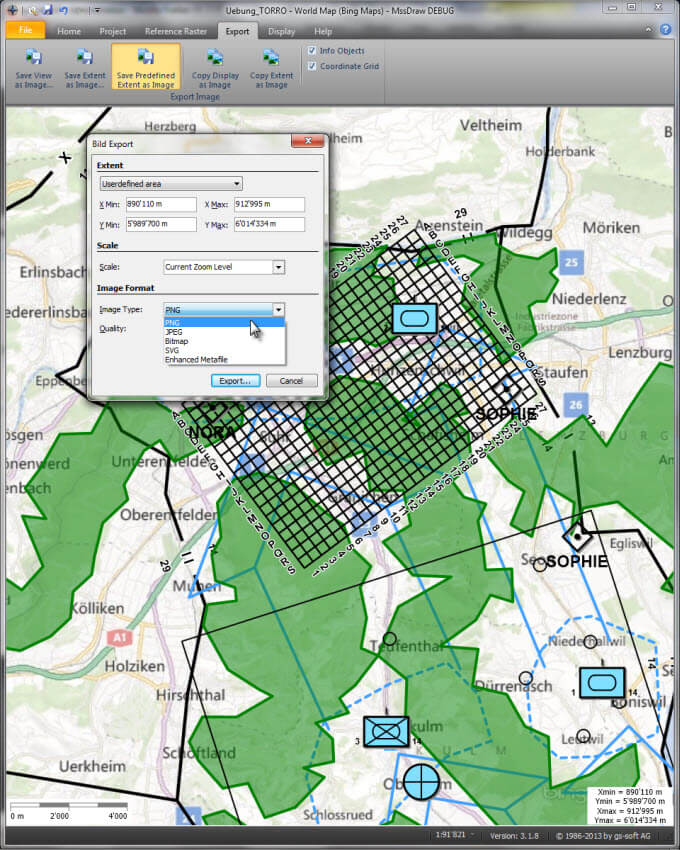The image size is (680, 850).
Task: Select the blue circle-with-cross symbol near Schlossrued
Action: pos(422,782)
